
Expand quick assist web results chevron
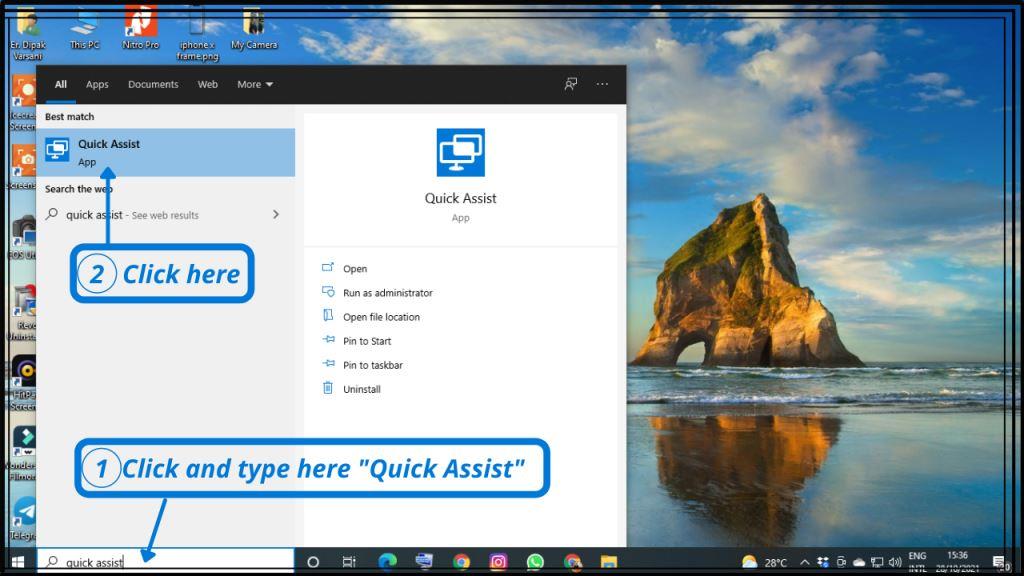[x=276, y=215]
